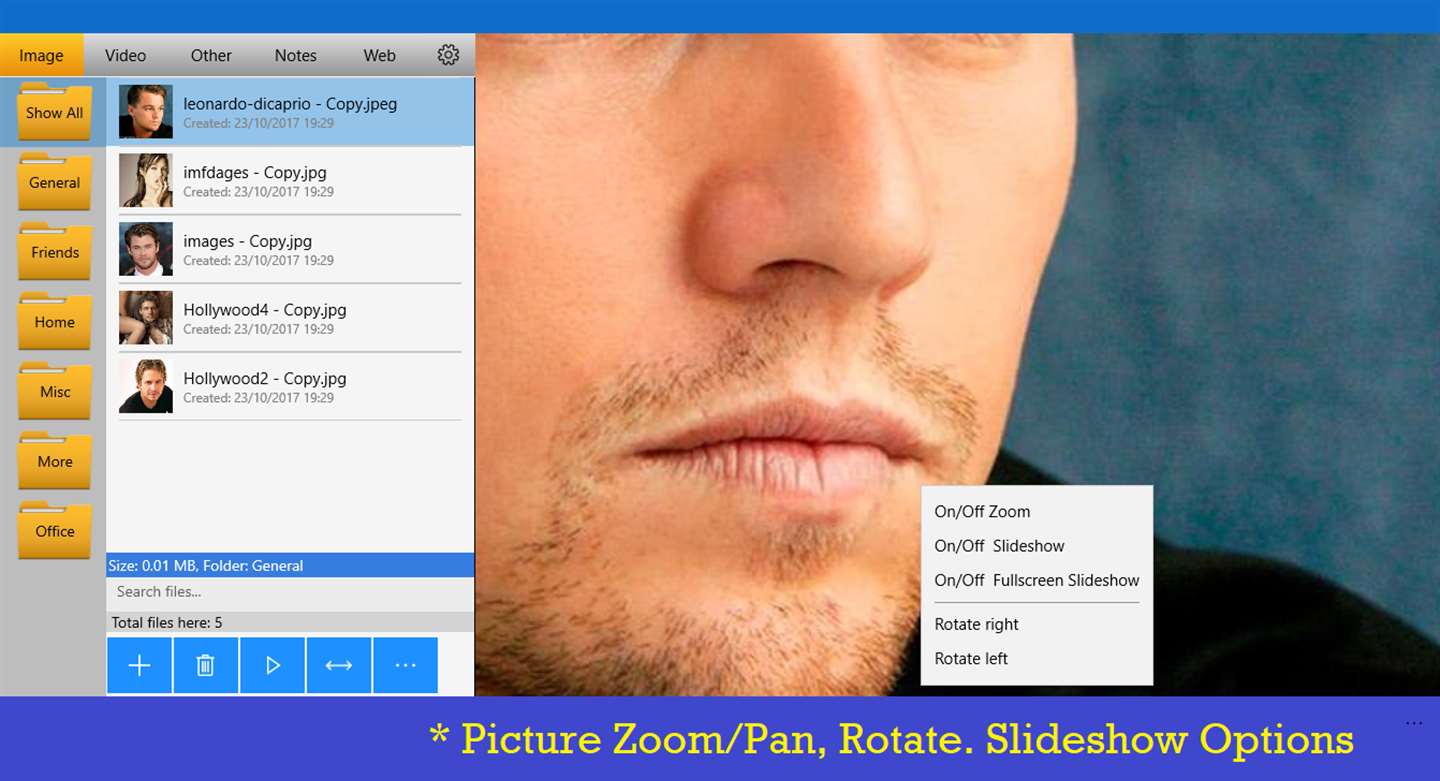This screenshot has height=781, width=1440.
Task: Open the three-dots more options button
Action: coord(405,665)
